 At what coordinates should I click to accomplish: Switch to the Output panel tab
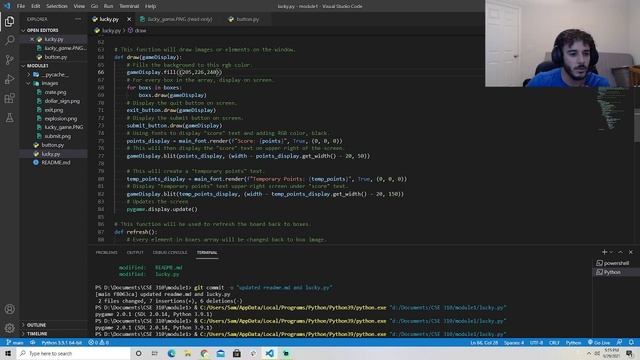point(135,253)
